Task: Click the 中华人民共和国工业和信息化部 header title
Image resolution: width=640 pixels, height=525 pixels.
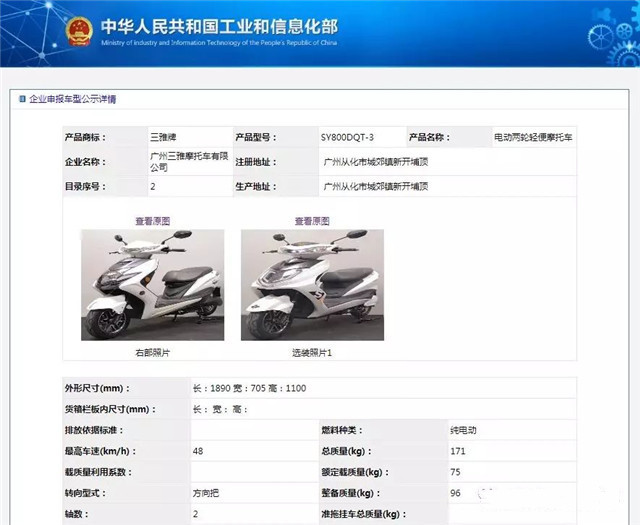Action: 219,27
